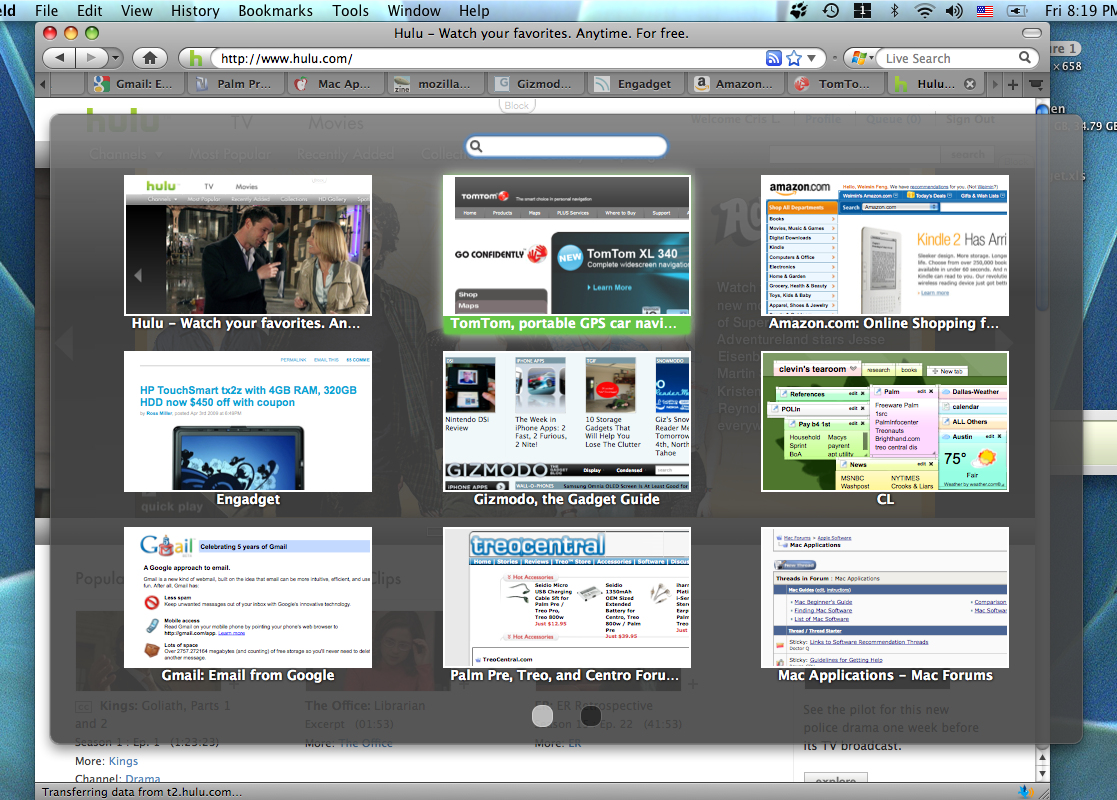Open the volume menu bar icon
Screen dimensions: 1117x800
(954, 11)
